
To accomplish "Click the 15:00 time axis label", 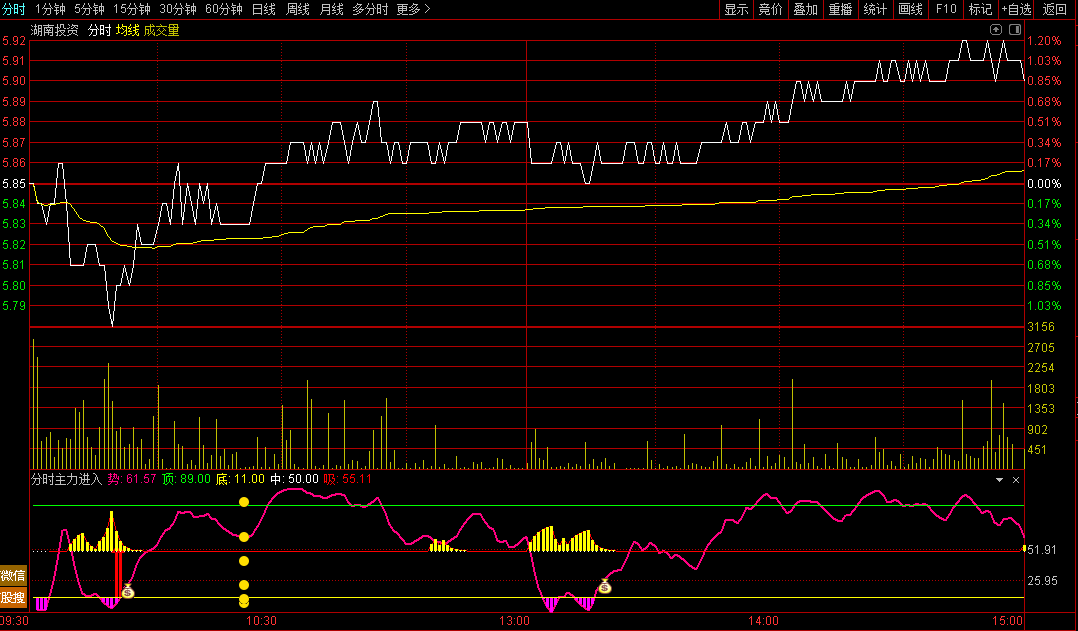I will pos(1008,621).
